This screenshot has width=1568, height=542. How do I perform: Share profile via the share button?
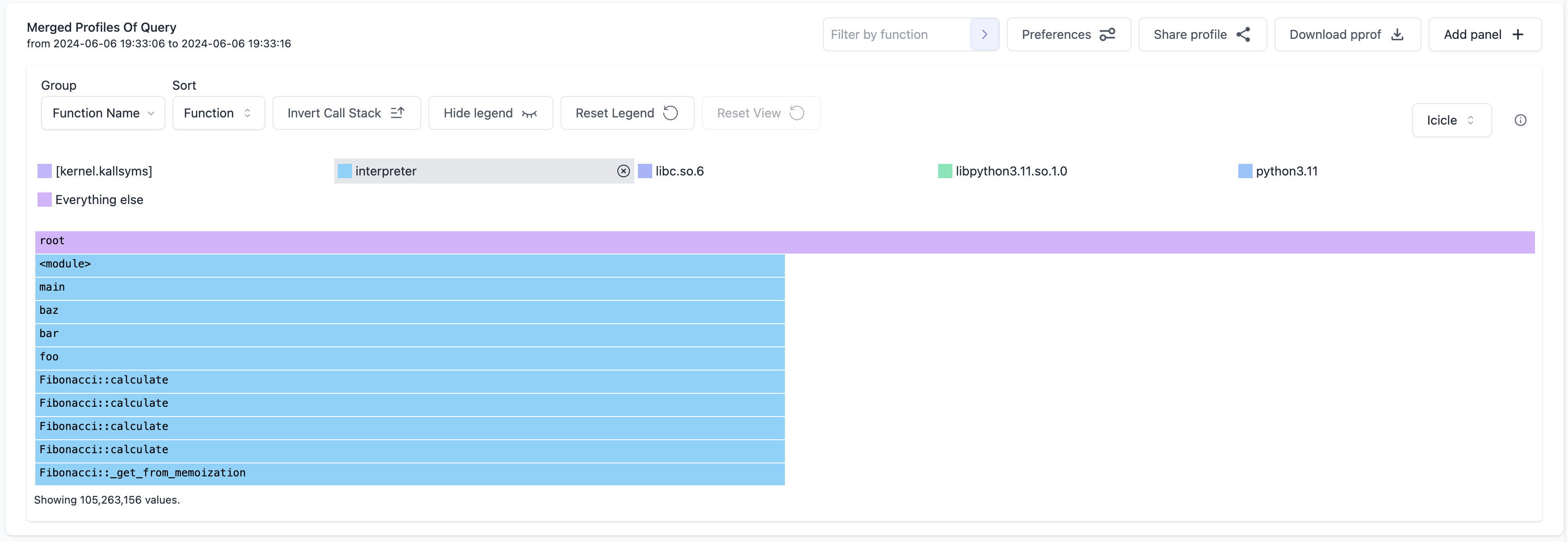(1202, 35)
